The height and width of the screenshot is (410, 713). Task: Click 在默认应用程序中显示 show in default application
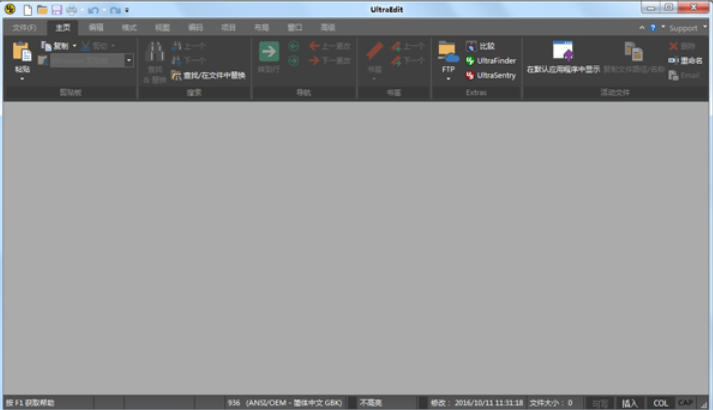tap(563, 57)
